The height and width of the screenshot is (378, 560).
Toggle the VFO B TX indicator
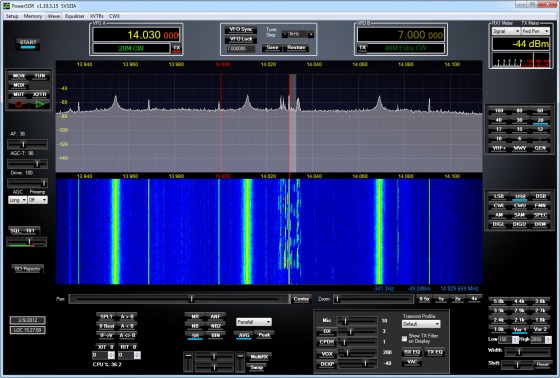(x=362, y=48)
